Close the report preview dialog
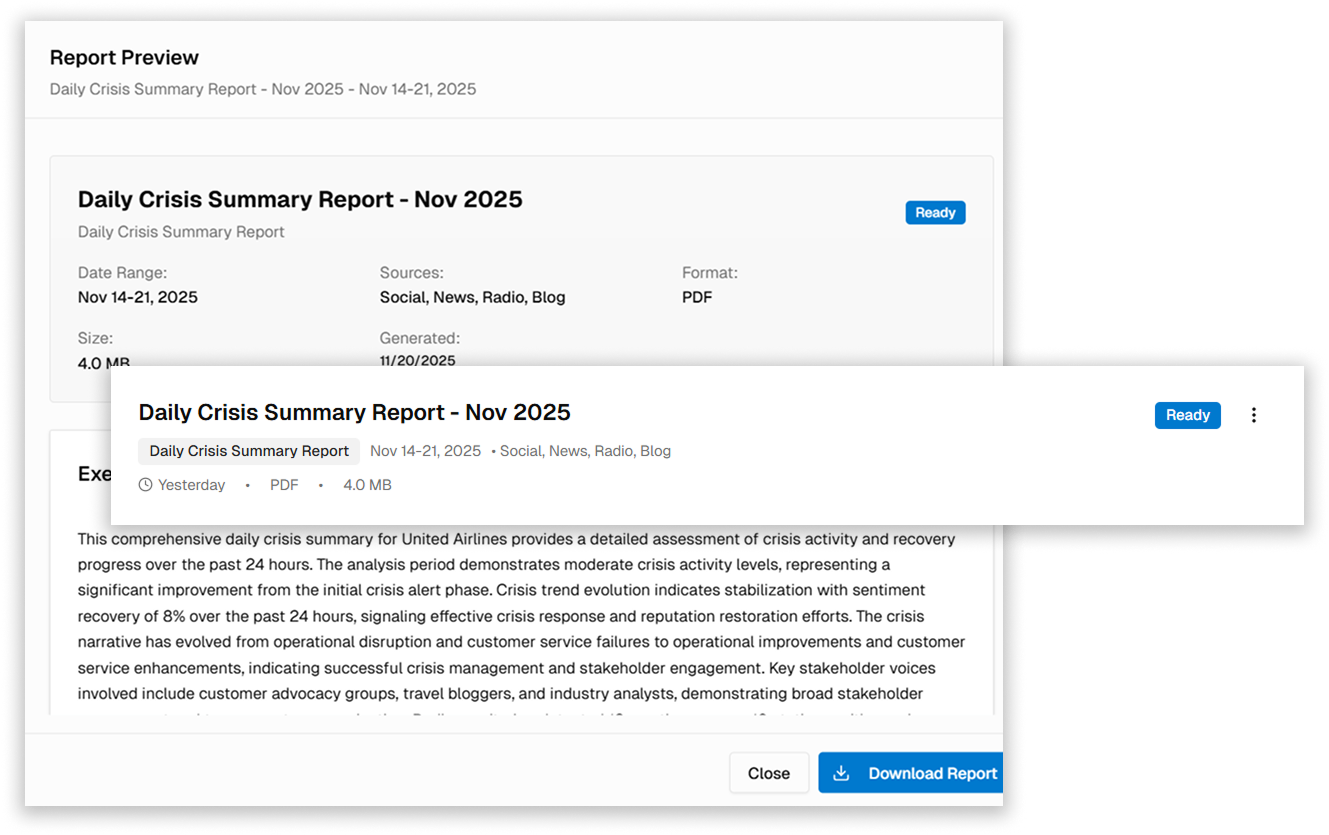The width and height of the screenshot is (1329, 835). tap(768, 772)
